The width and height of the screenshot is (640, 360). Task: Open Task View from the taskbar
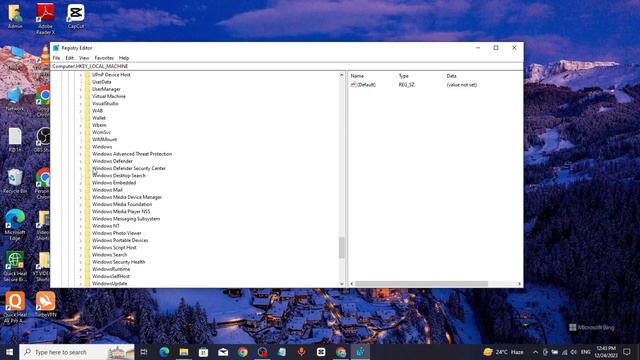pos(144,352)
